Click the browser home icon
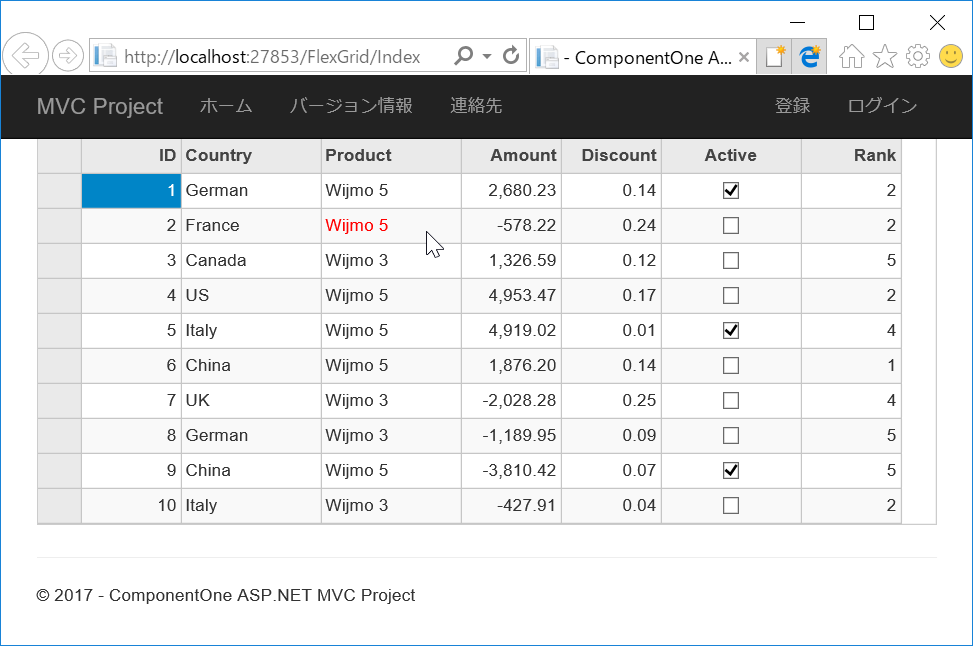Viewport: 973px width, 646px height. coord(851,56)
